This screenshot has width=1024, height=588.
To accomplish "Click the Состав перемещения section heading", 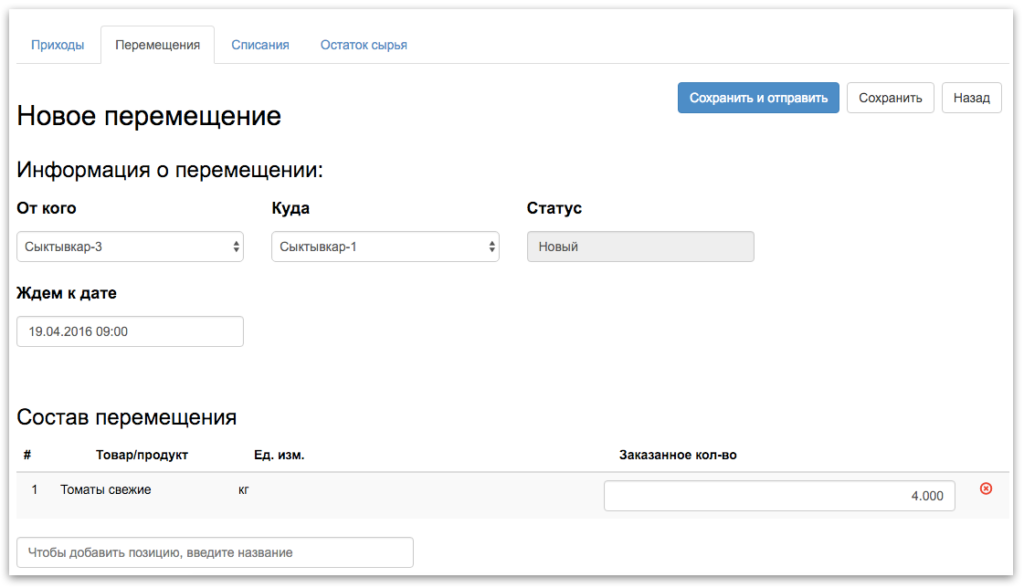I will coord(127,417).
